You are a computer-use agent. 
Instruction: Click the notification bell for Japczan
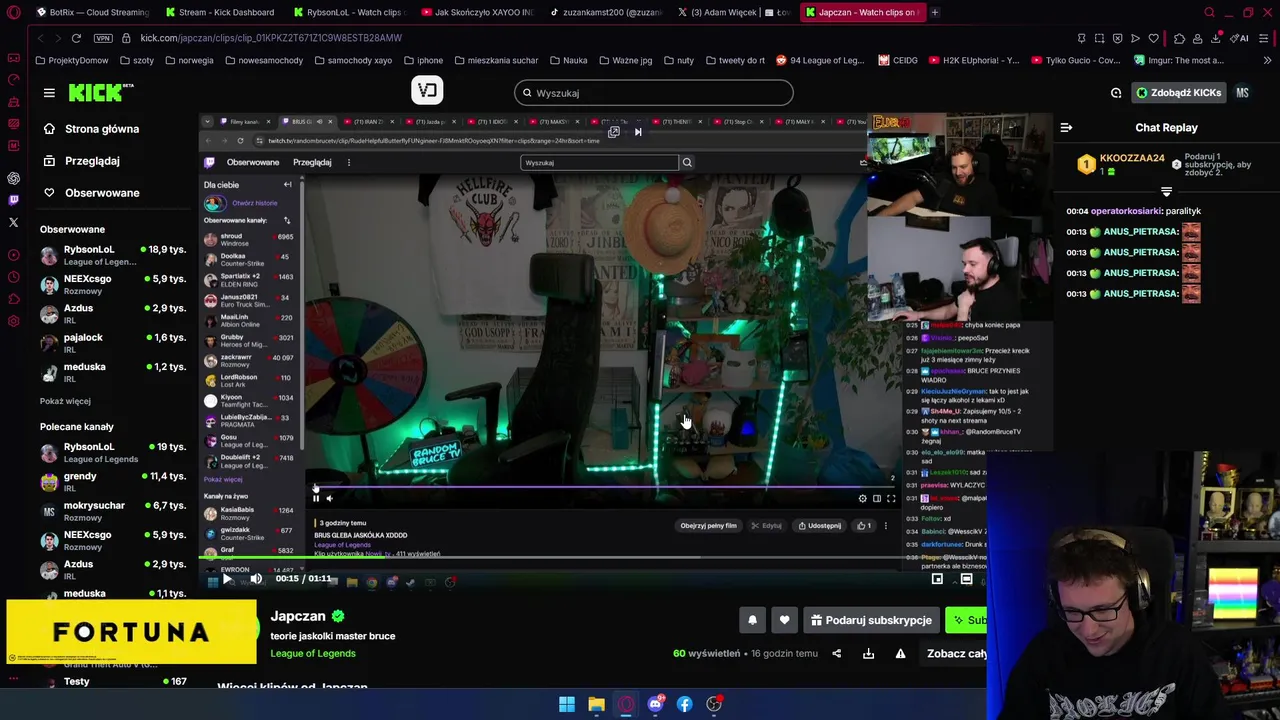coord(753,620)
